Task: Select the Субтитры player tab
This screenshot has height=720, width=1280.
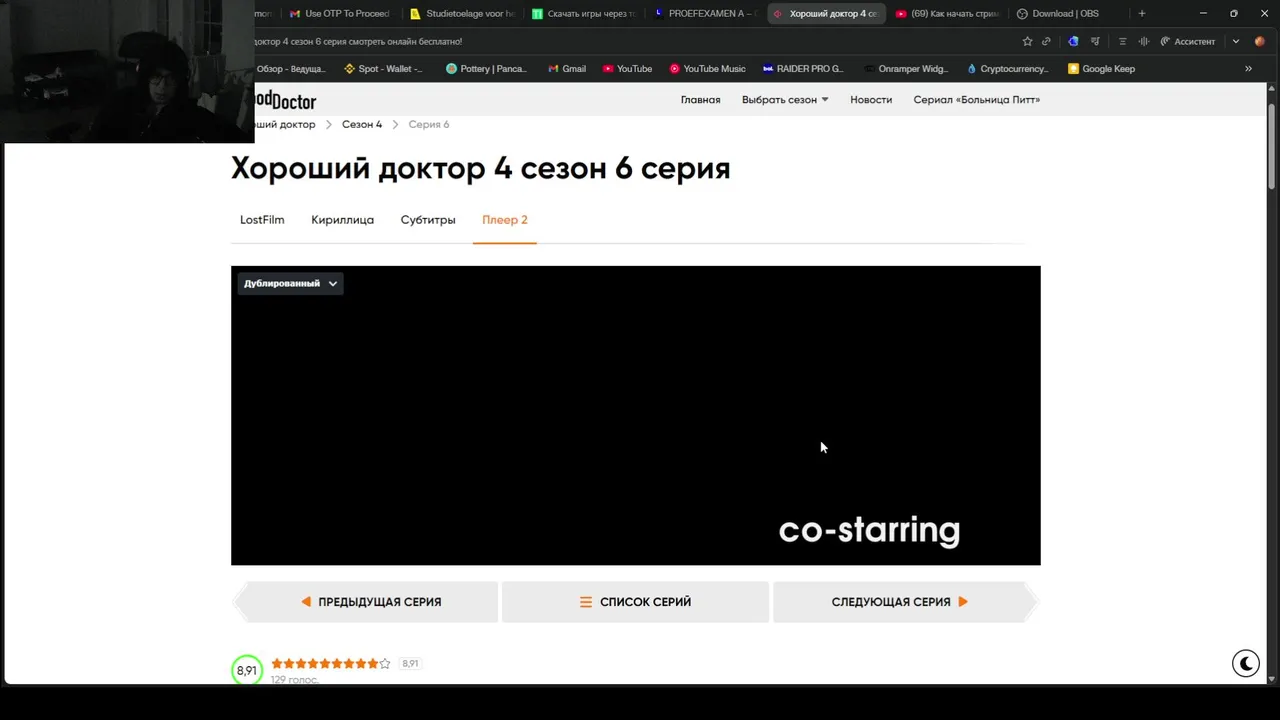Action: (x=428, y=220)
